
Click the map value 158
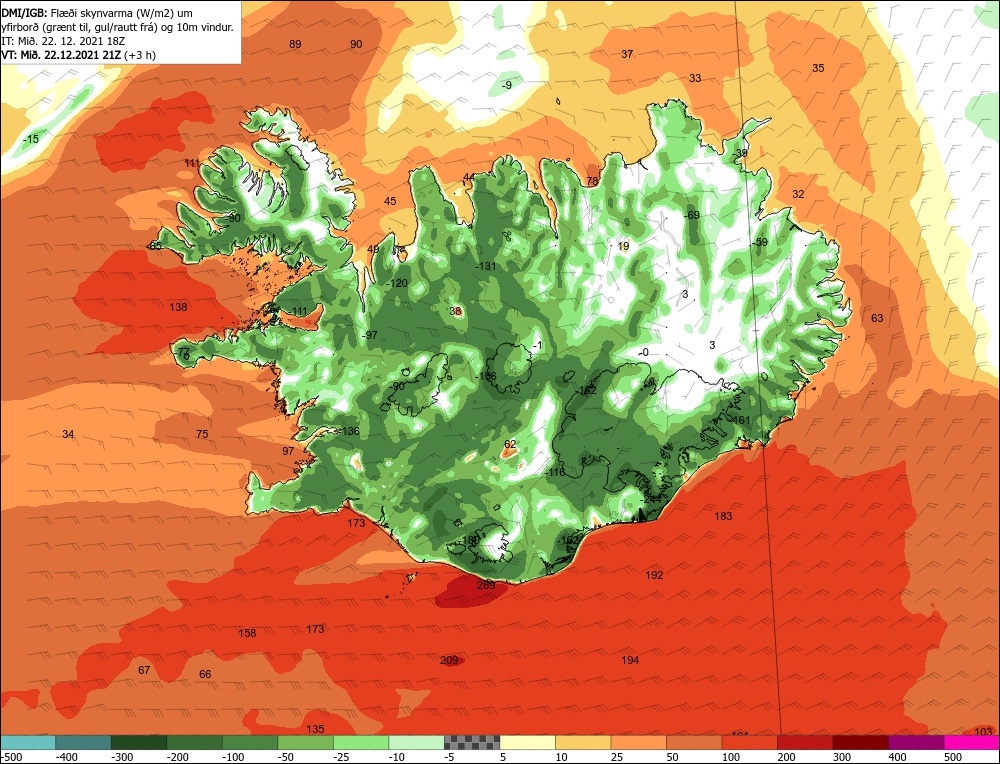tap(247, 633)
